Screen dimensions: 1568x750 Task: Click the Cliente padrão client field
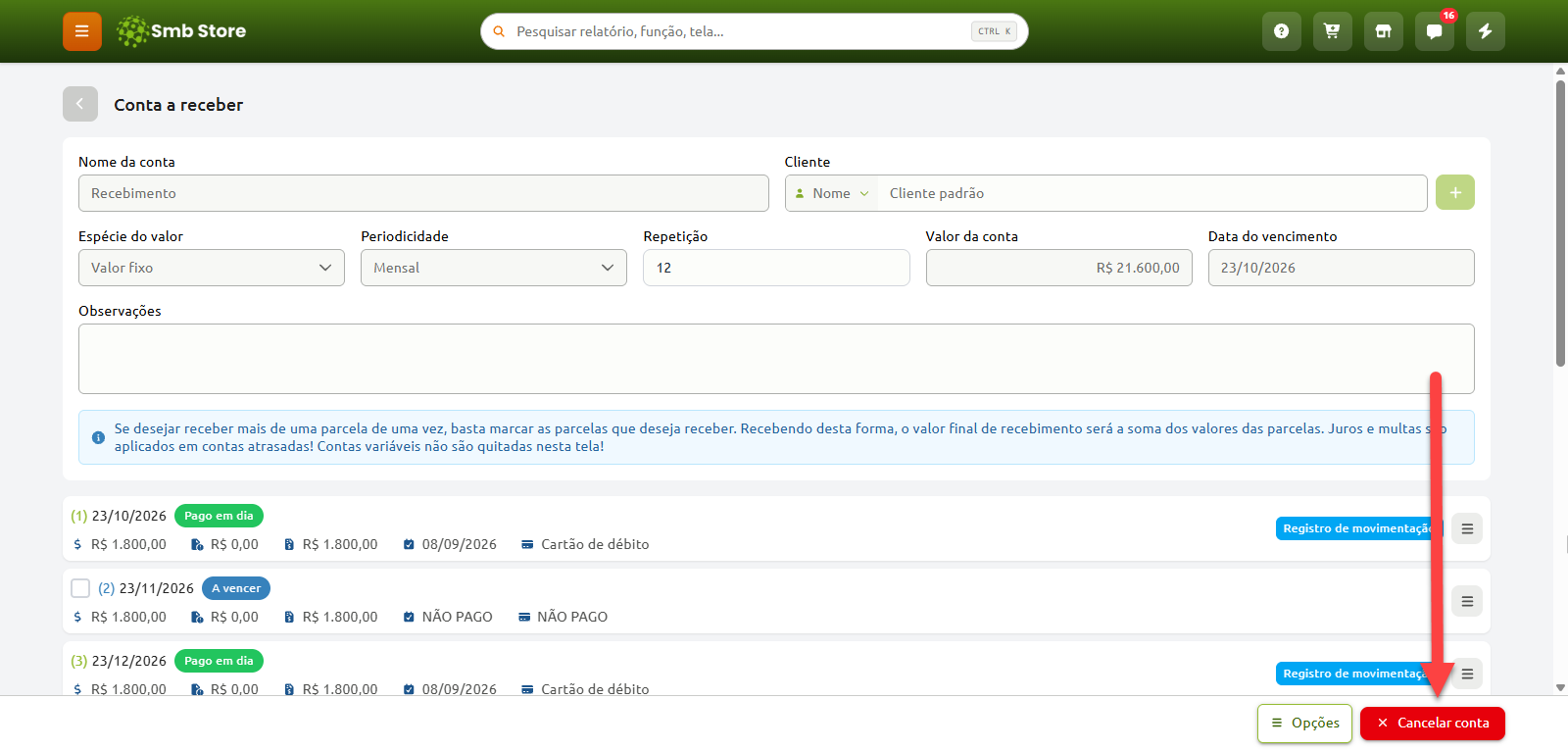click(x=1151, y=193)
